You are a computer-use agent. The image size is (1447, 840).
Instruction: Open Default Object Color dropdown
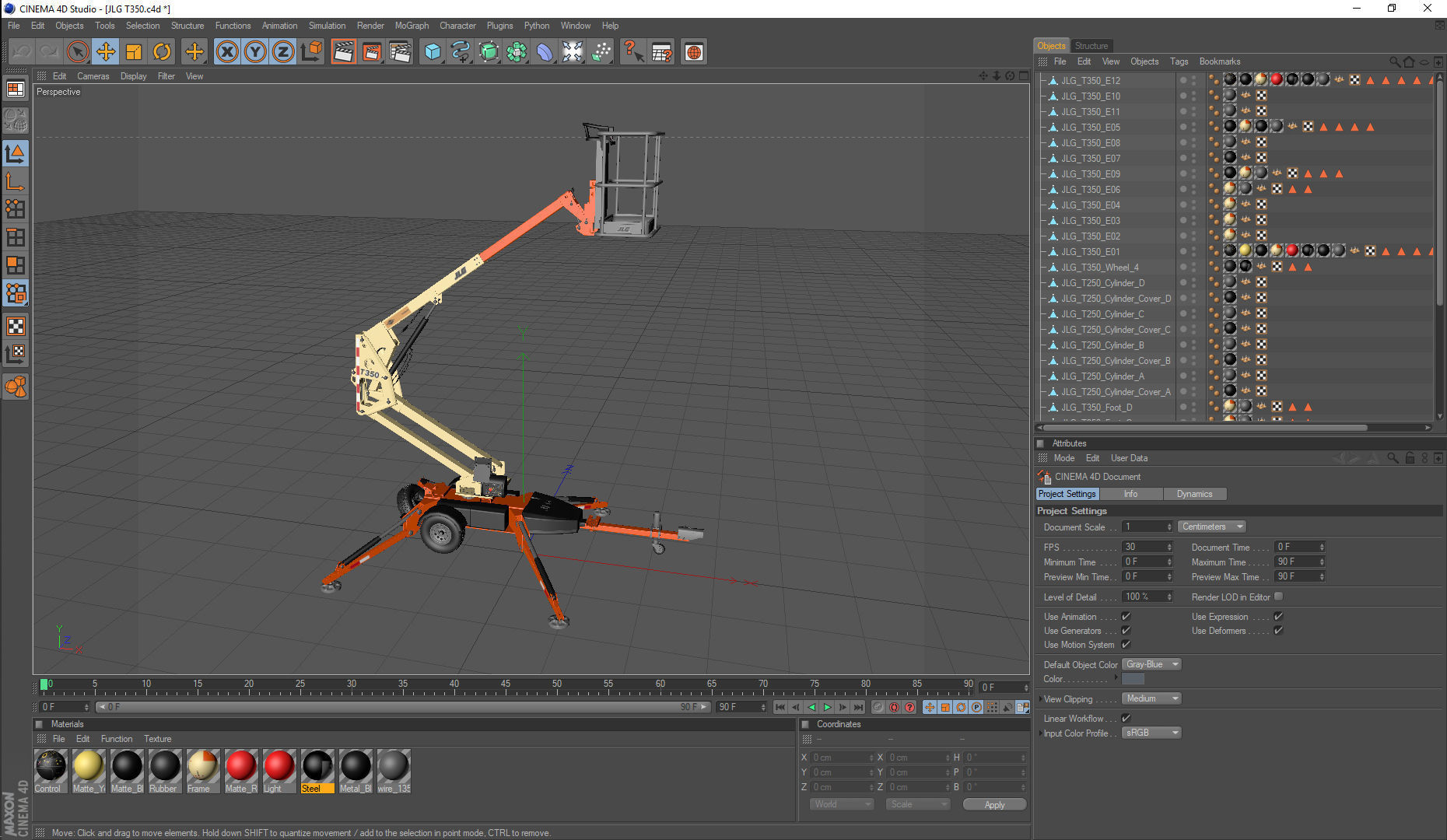coord(1151,664)
